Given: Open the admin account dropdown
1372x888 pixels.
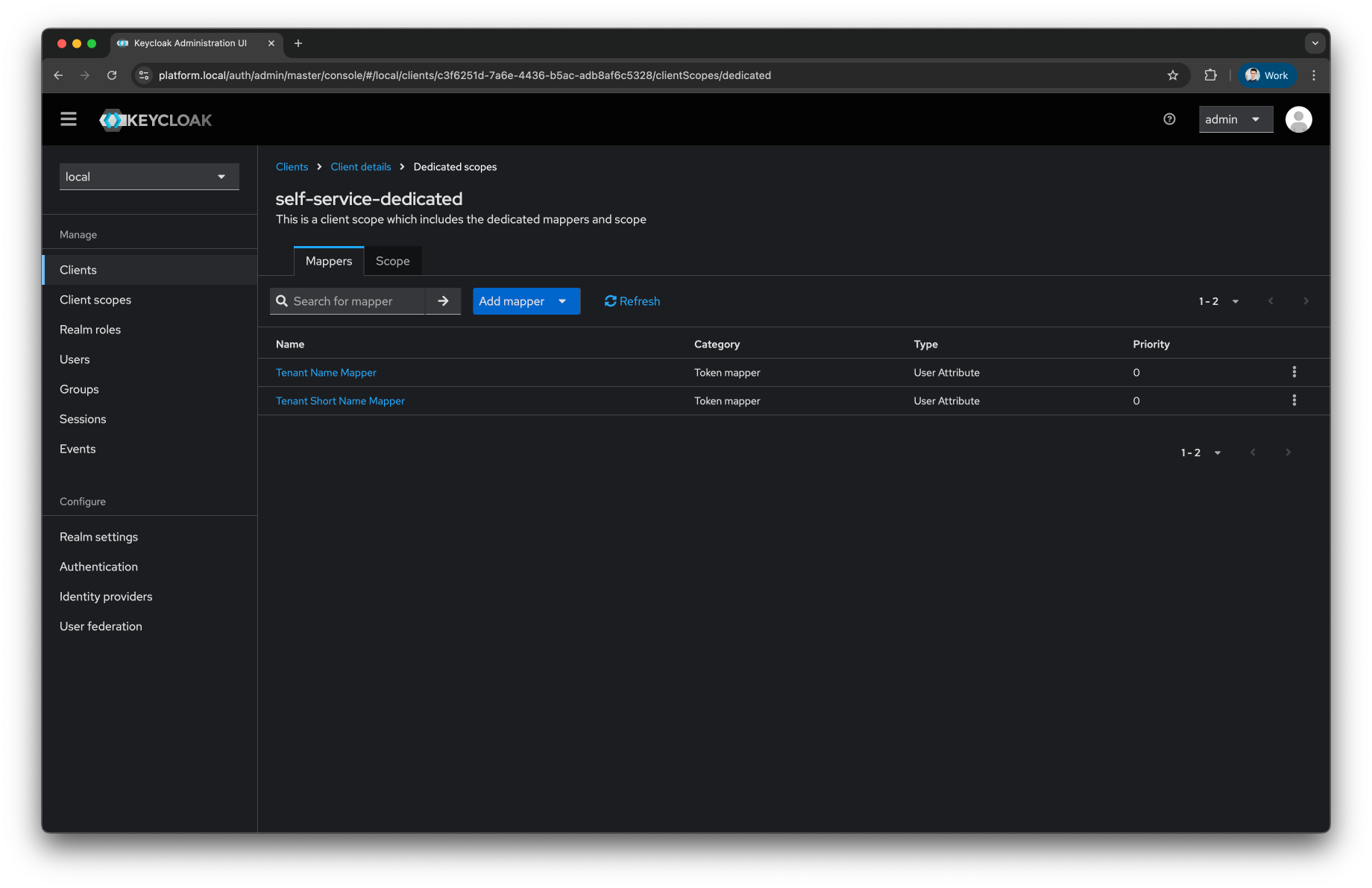Looking at the screenshot, I should coord(1235,119).
